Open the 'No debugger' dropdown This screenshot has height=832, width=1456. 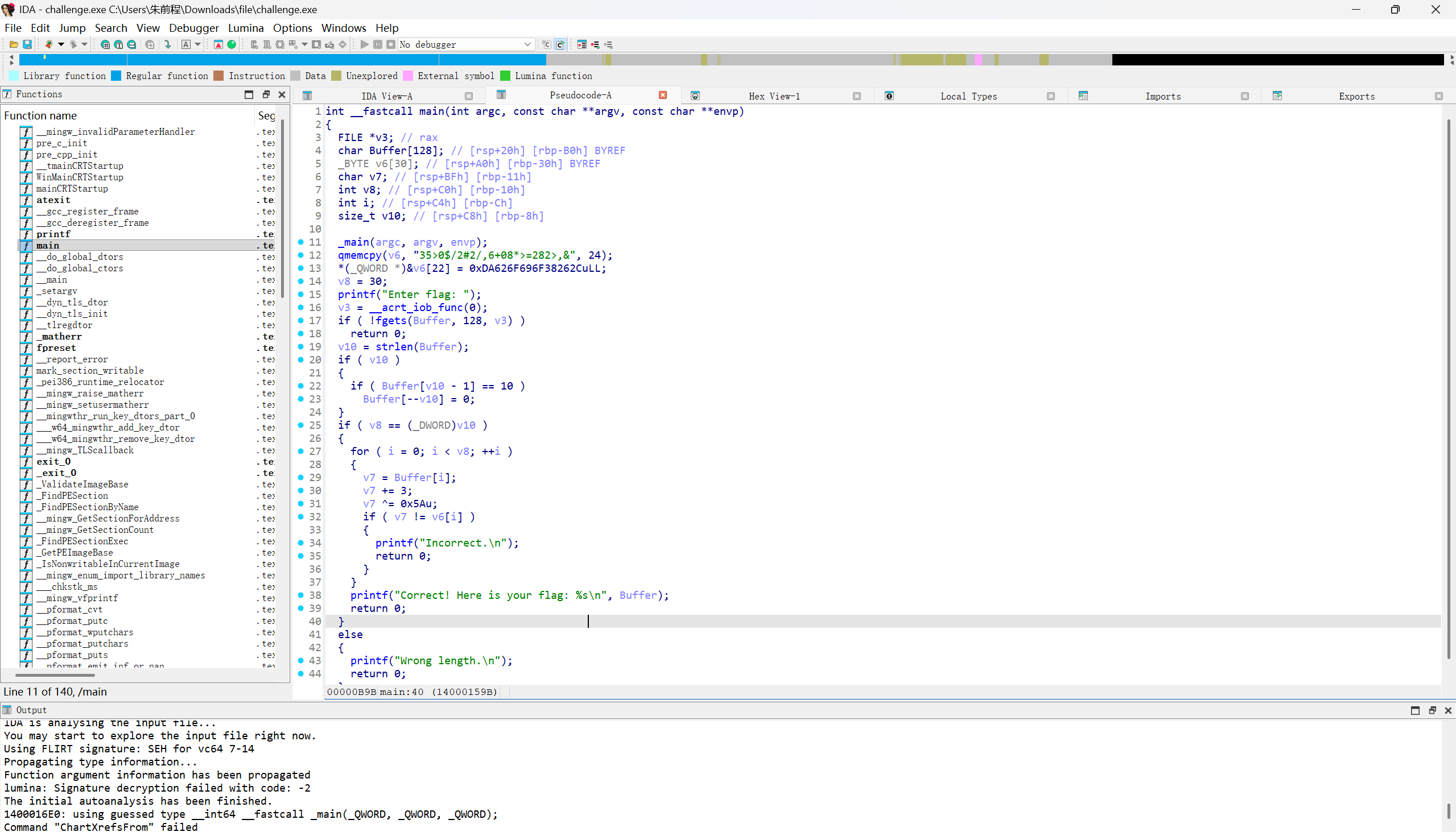527,44
